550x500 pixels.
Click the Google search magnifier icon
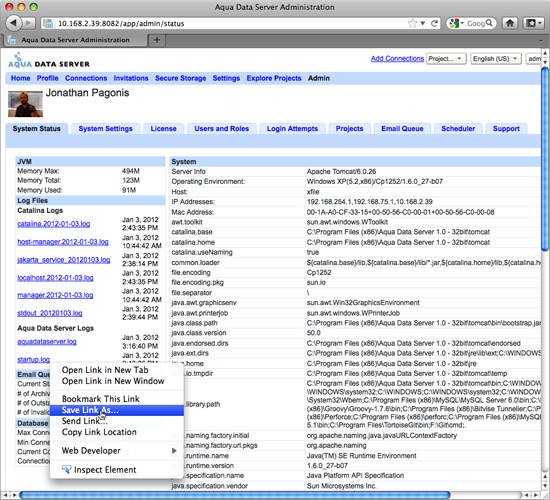point(489,23)
